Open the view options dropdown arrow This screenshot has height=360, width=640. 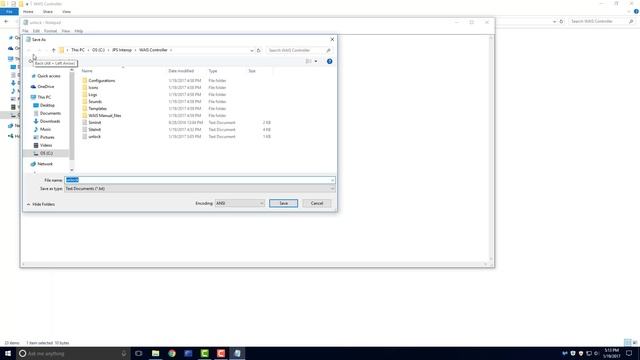coord(316,61)
